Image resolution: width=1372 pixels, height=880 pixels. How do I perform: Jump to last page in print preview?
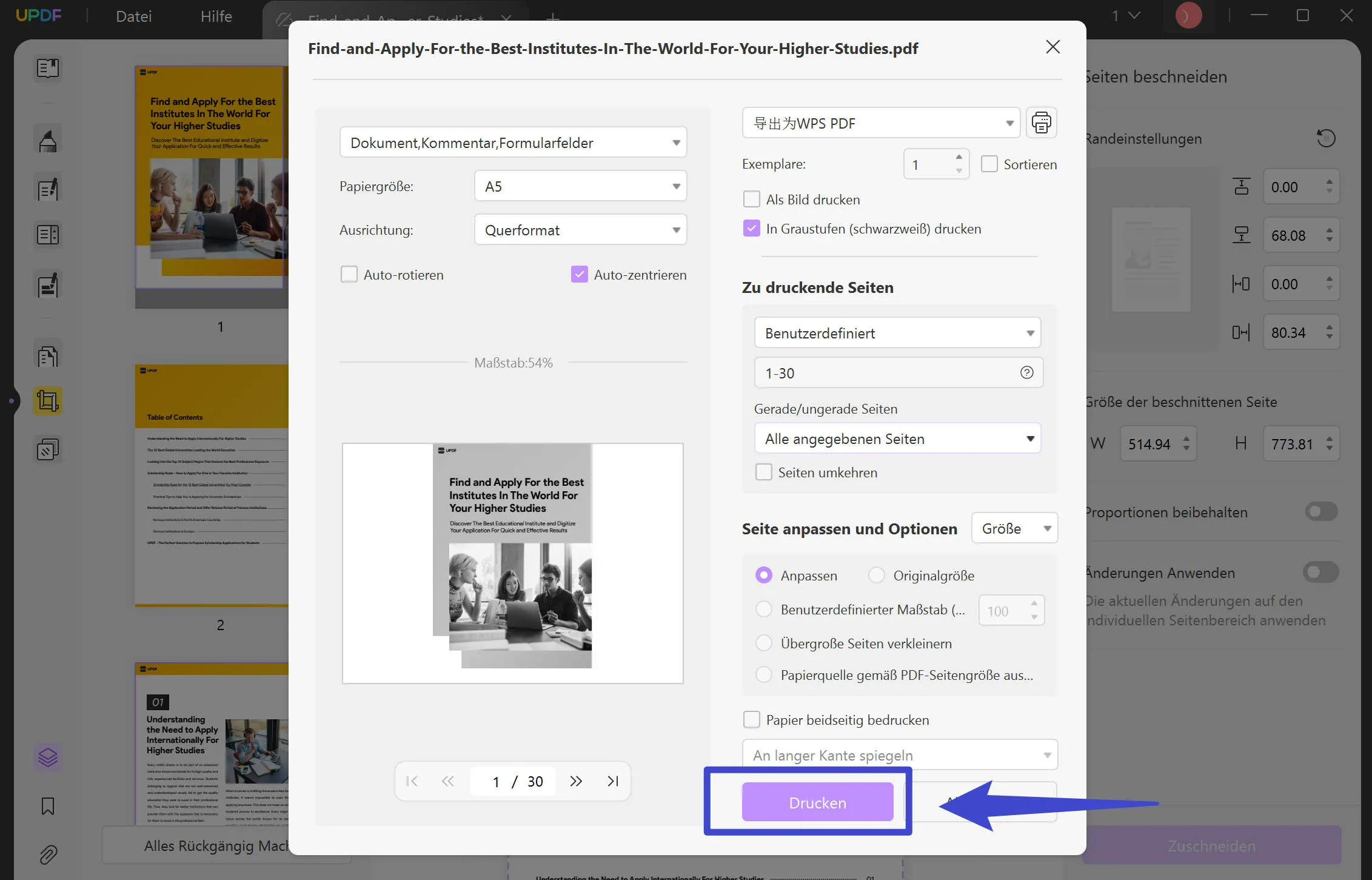613,781
